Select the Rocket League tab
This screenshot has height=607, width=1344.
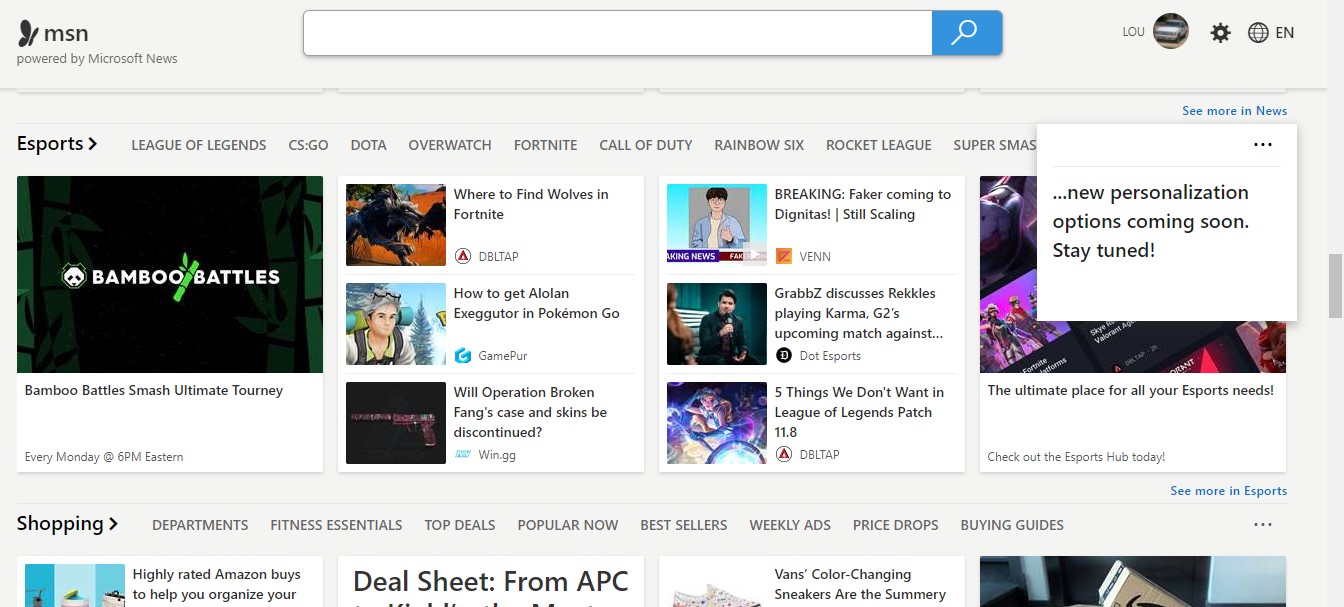pos(879,145)
